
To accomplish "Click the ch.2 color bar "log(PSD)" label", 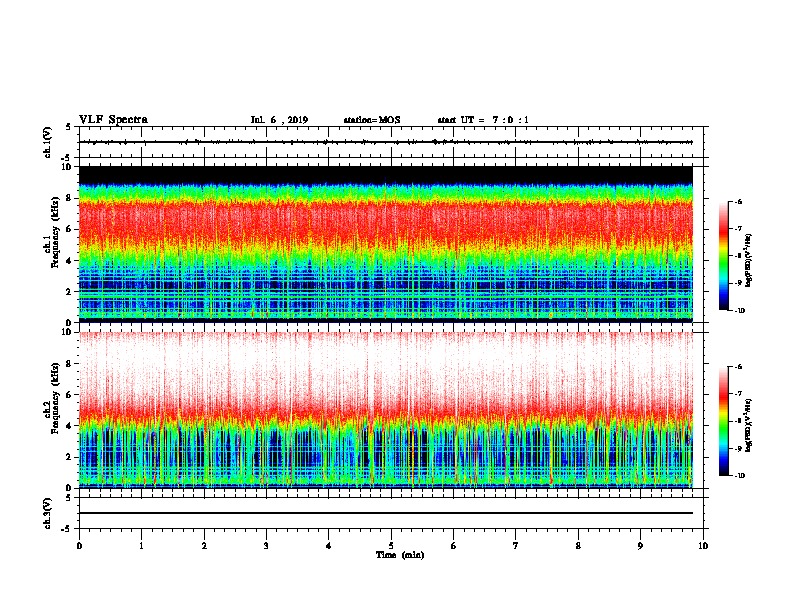I will click(749, 425).
